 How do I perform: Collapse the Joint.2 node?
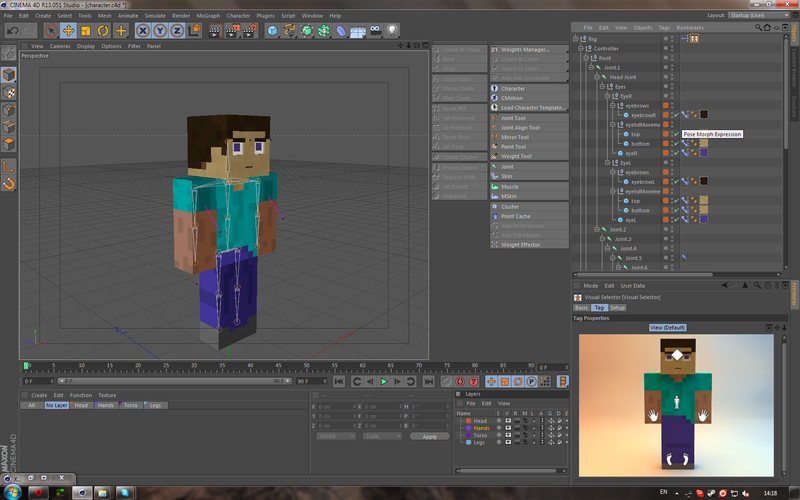tap(596, 229)
